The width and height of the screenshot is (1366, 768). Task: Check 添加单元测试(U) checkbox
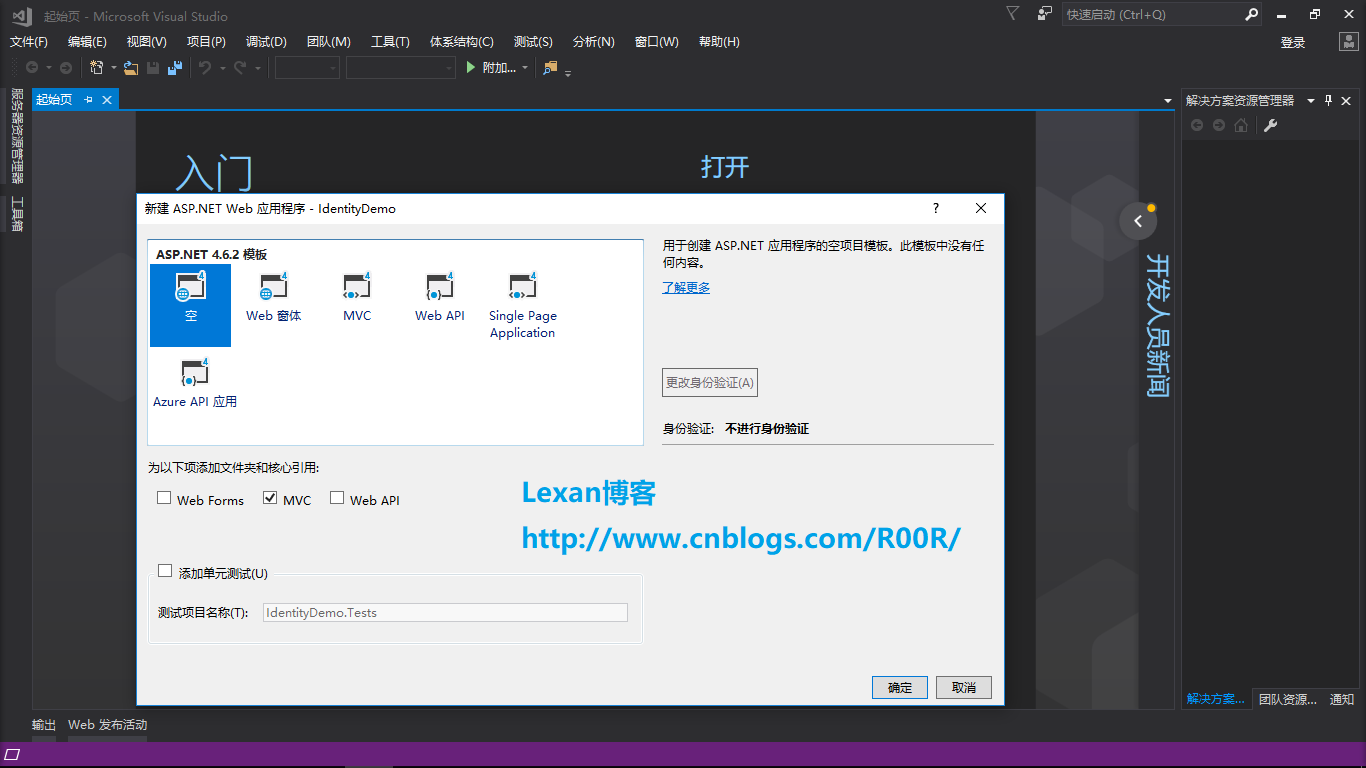166,571
